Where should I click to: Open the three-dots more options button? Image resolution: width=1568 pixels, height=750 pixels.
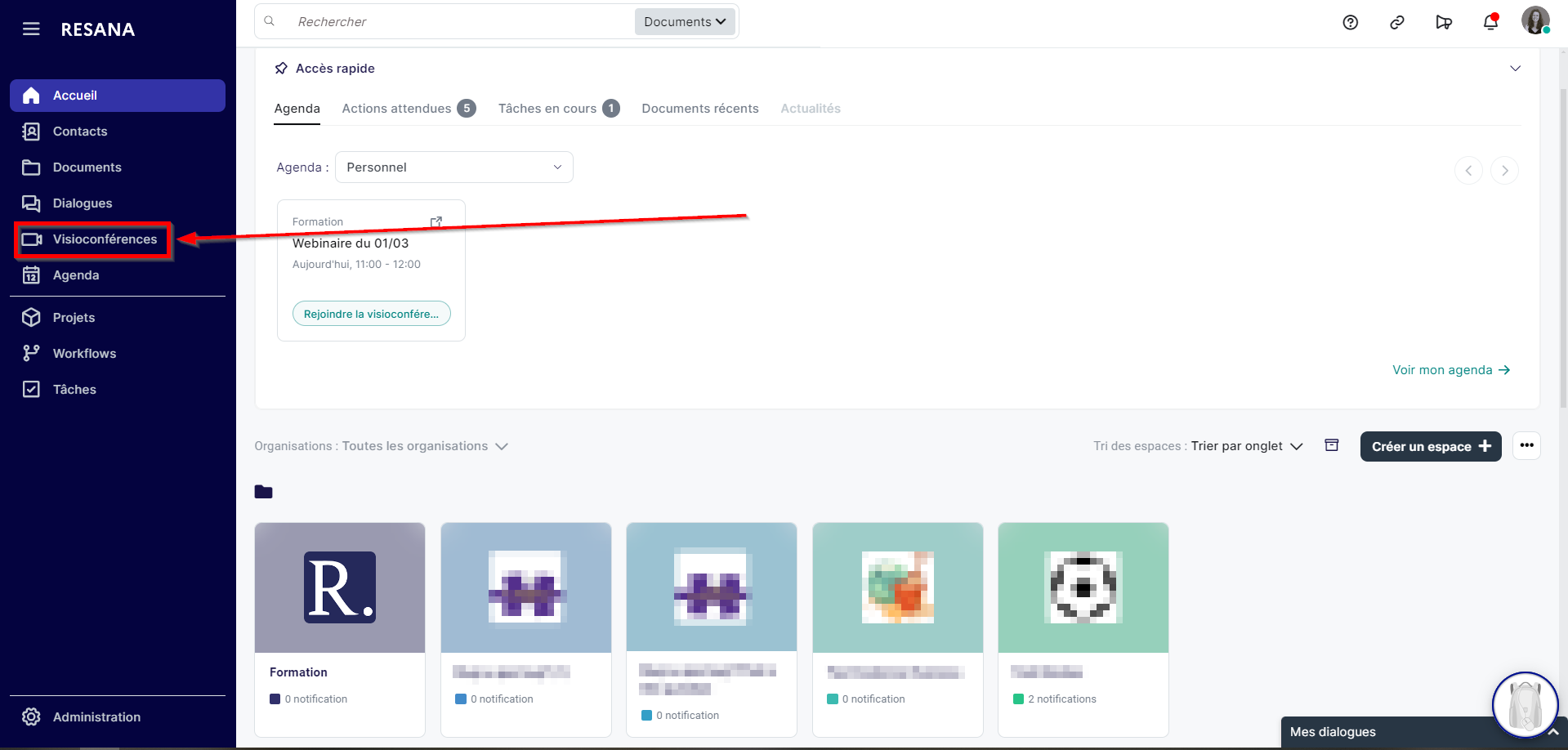click(1526, 446)
